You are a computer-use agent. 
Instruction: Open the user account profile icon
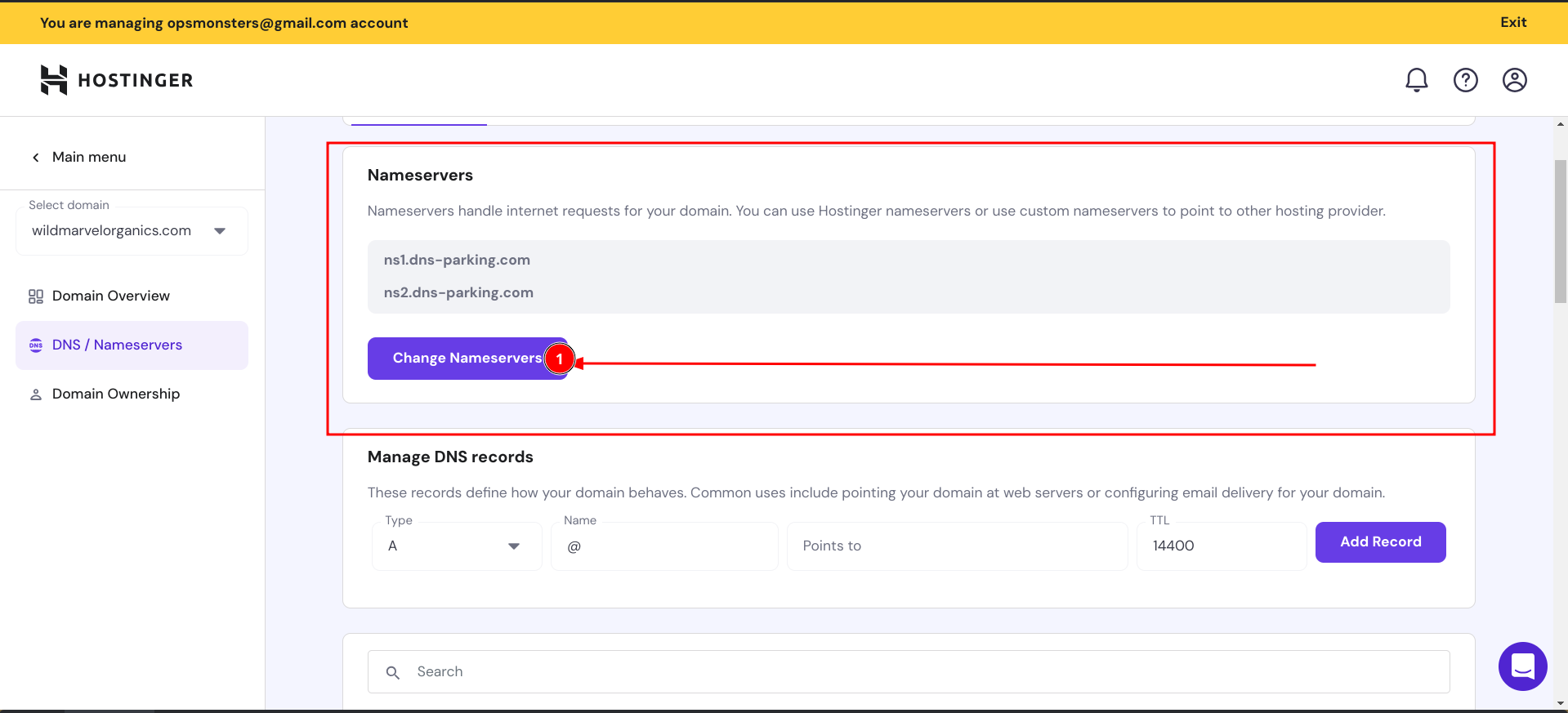1514,80
